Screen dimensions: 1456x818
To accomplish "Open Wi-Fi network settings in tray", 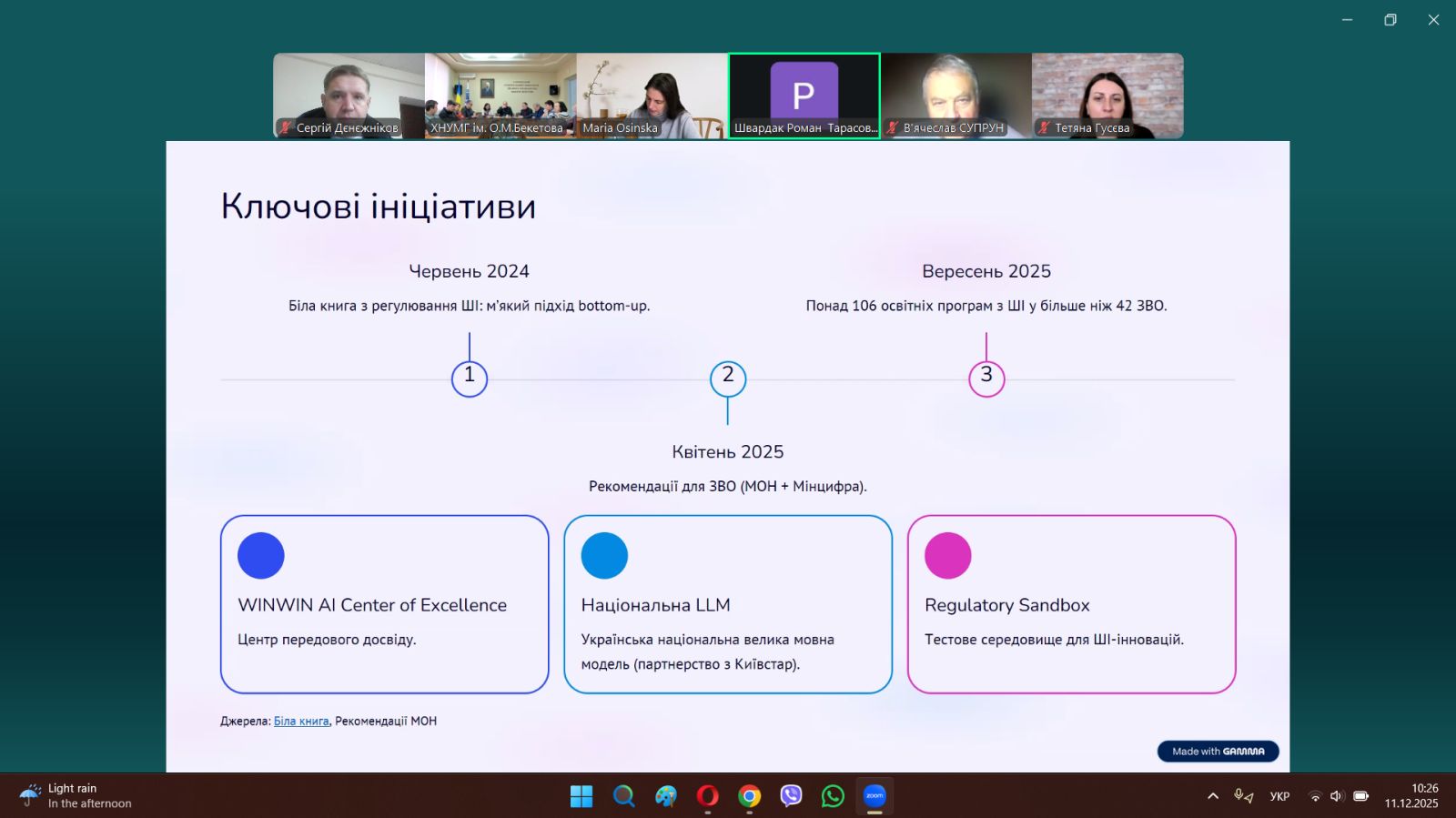I will coord(1314,796).
